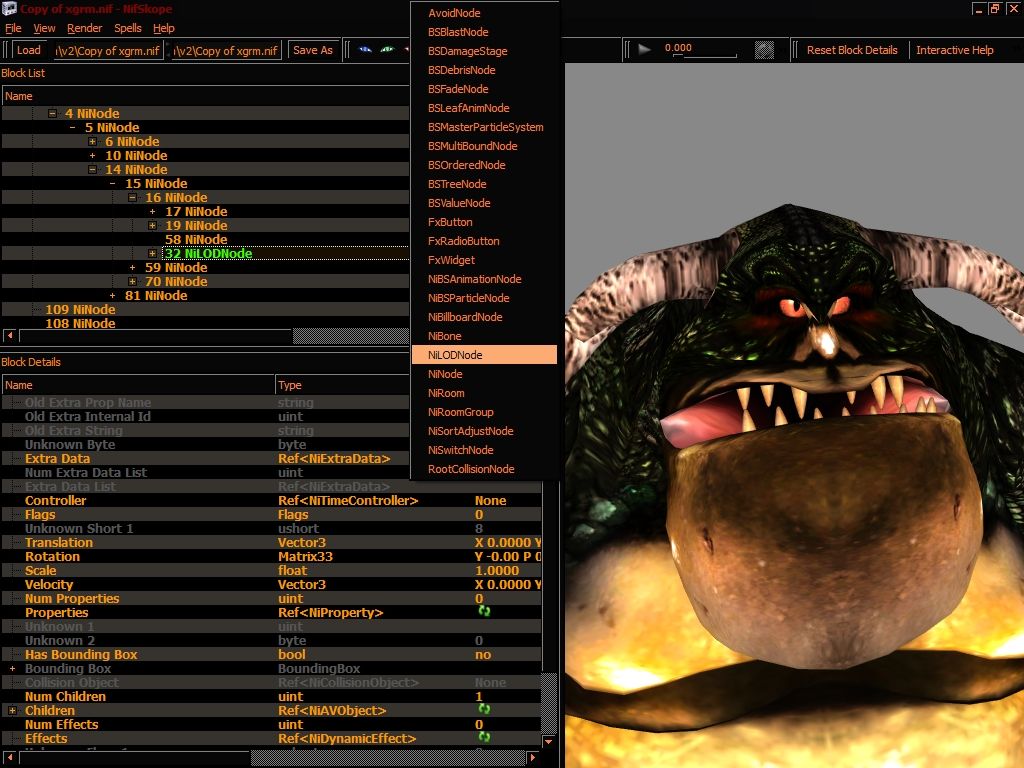
Task: Collapse the 4 NiNode tree branch
Action: click(x=52, y=114)
